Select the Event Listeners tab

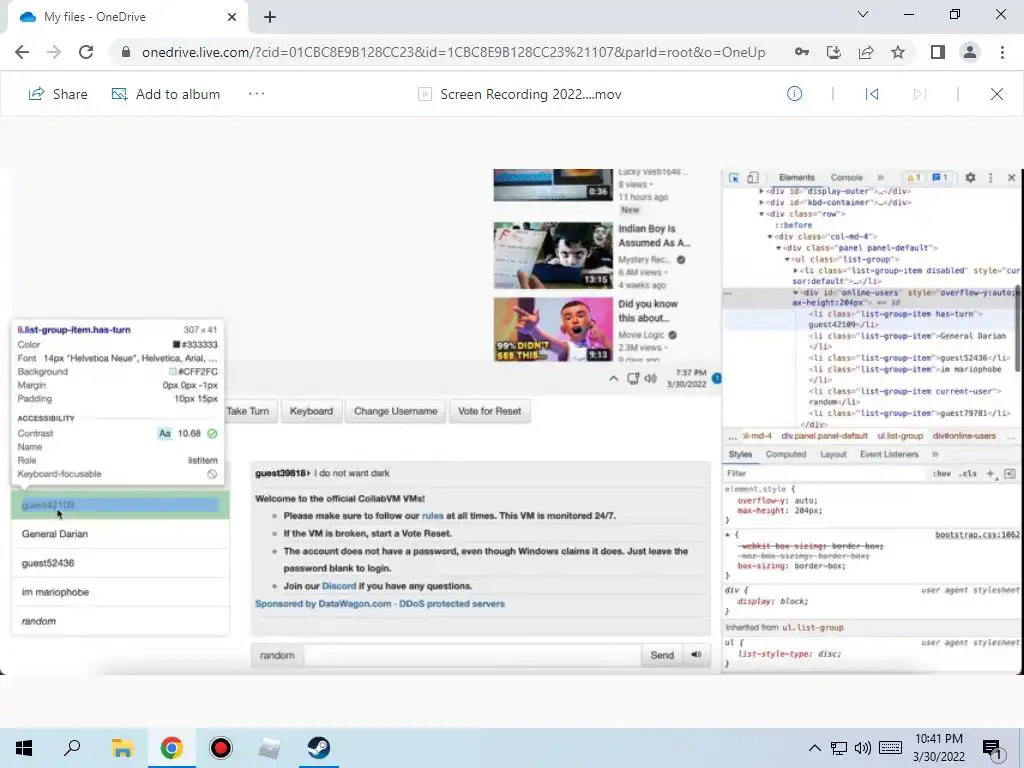889,454
